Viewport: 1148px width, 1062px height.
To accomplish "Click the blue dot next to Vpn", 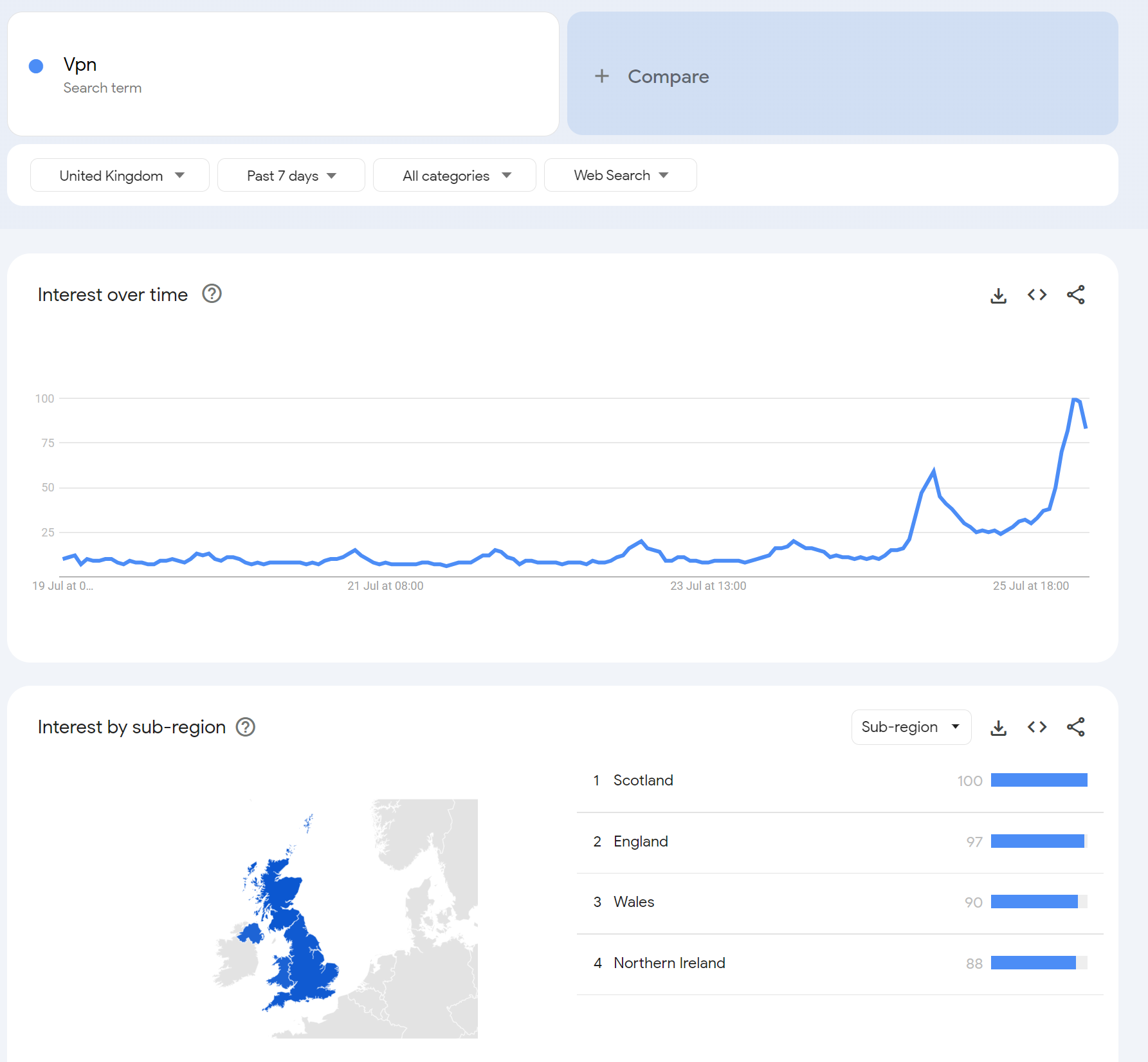I will point(36,66).
